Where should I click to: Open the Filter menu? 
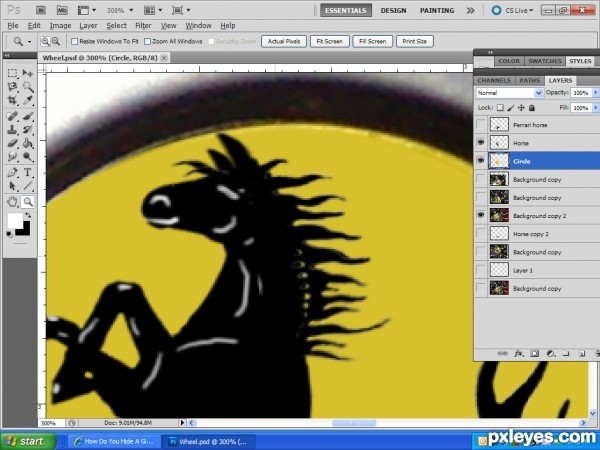(x=143, y=26)
